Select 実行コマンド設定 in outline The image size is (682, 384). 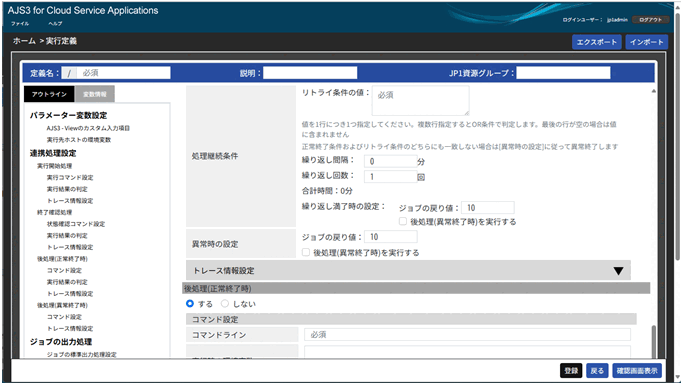click(x=70, y=177)
